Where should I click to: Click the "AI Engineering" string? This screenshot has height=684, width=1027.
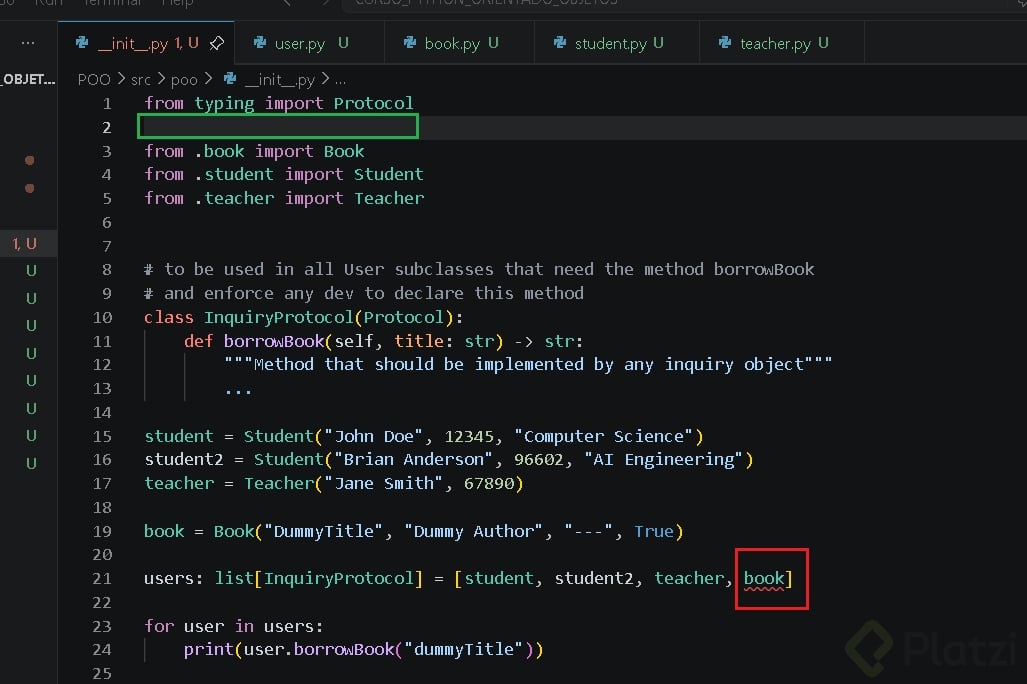click(663, 459)
